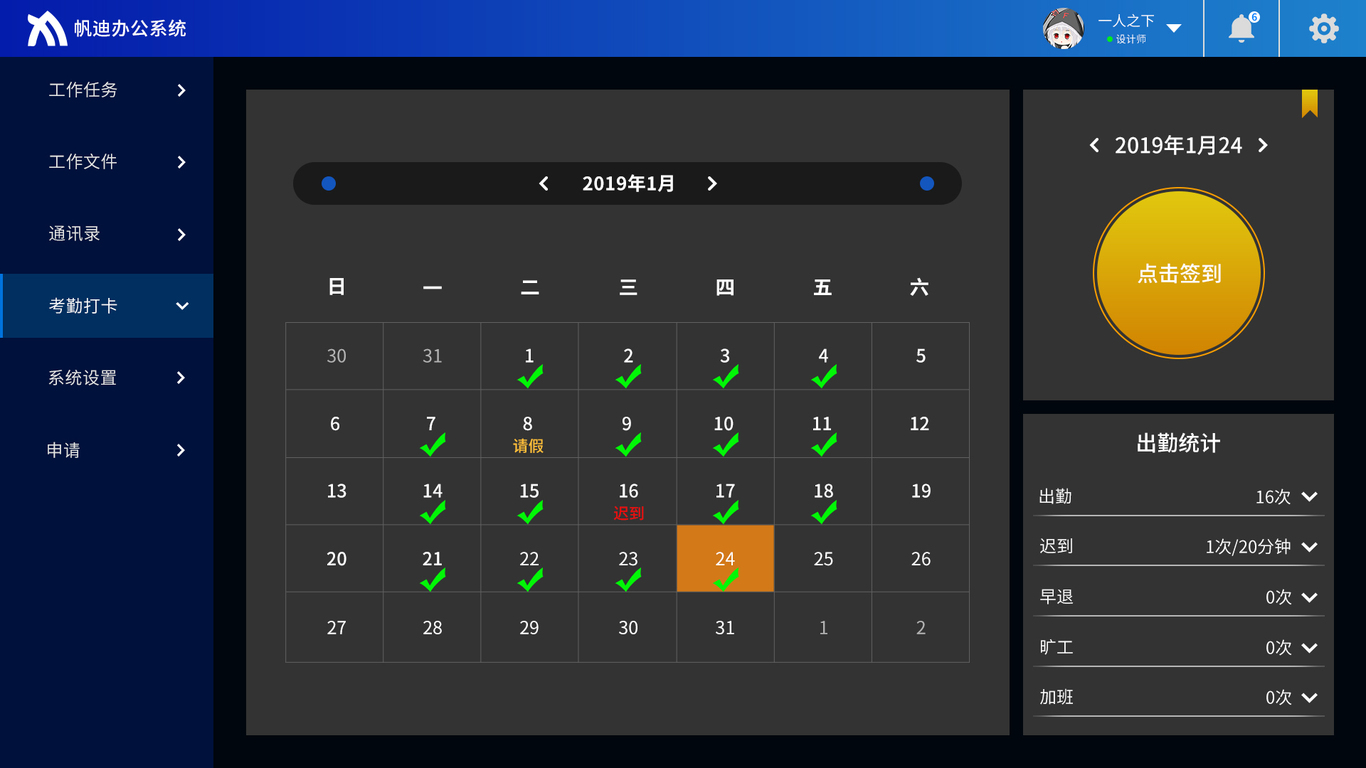
Task: Click the right blue dot on month bar
Action: (926, 184)
